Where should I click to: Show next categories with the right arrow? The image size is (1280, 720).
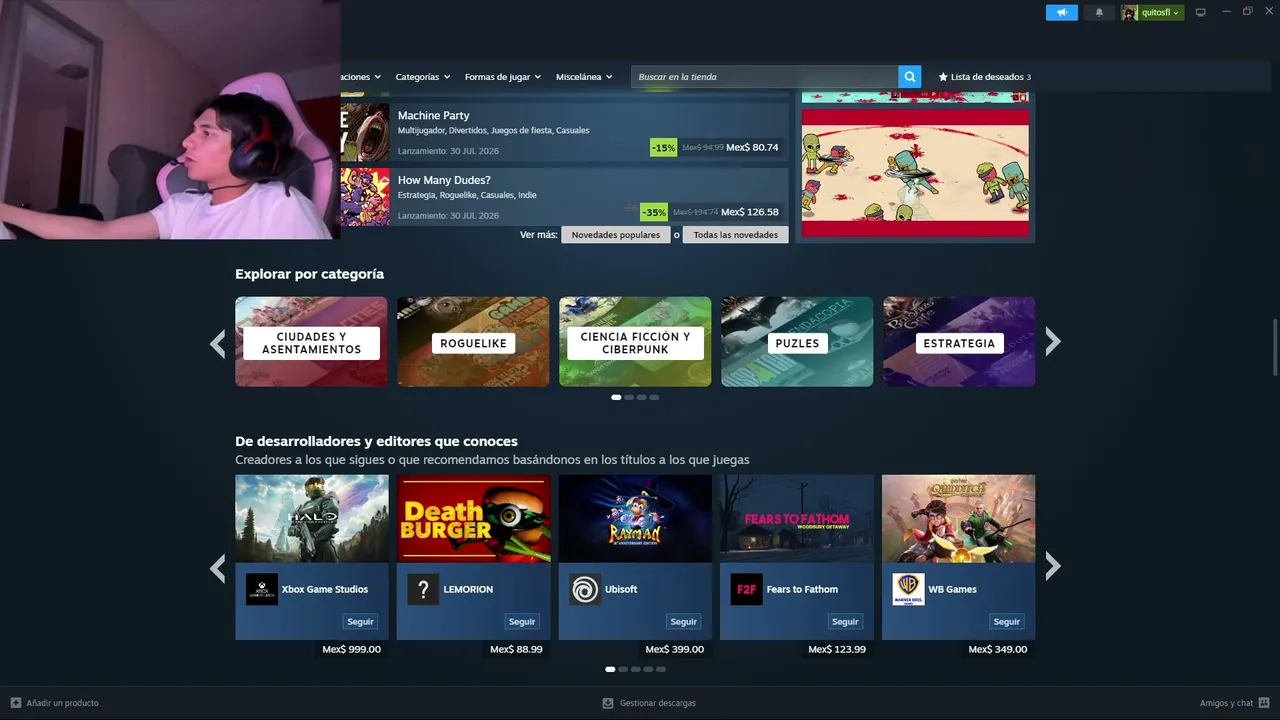(x=1052, y=342)
